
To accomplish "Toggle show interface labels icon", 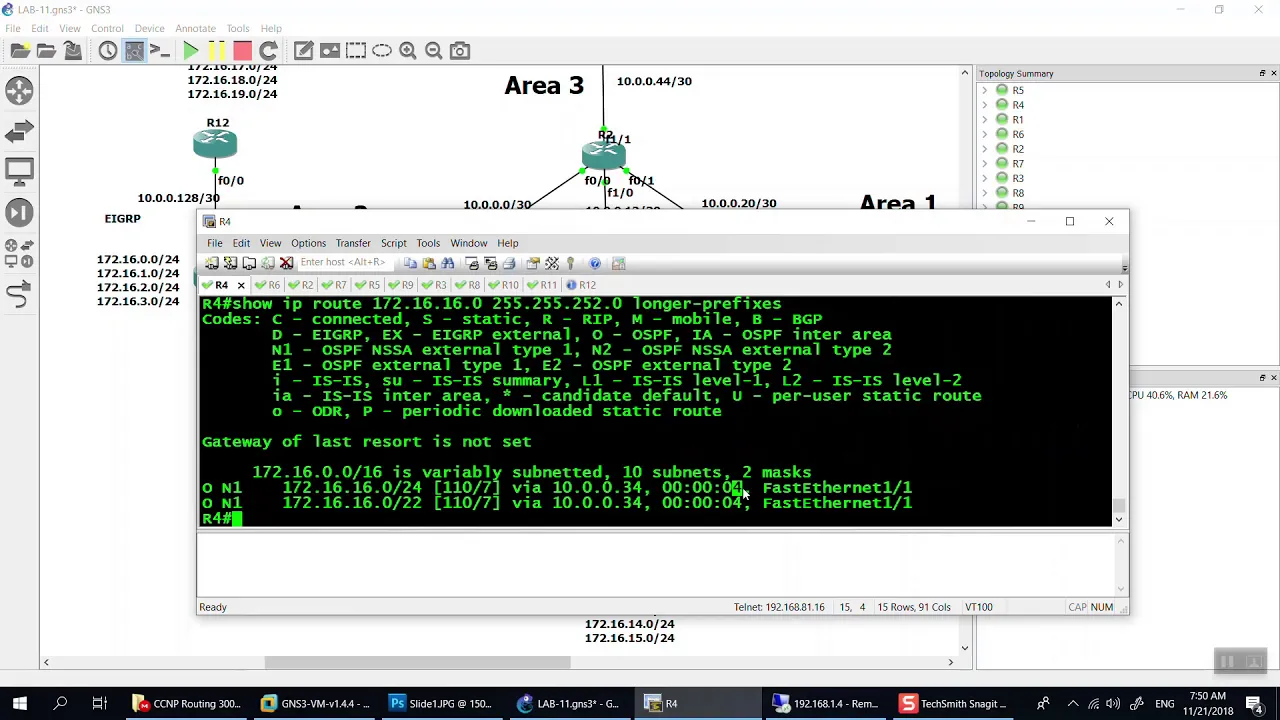I will (133, 51).
